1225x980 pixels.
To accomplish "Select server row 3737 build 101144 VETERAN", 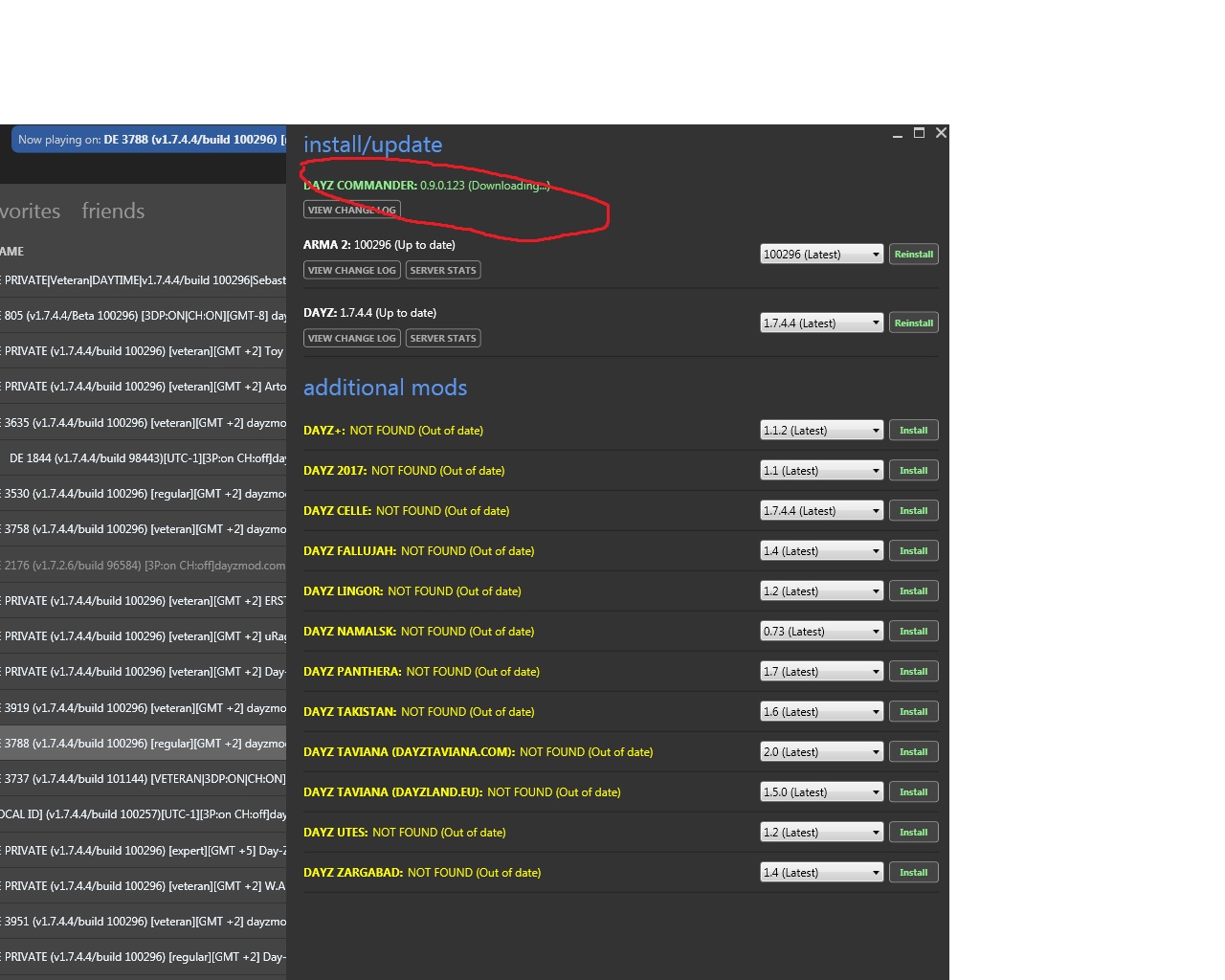I will [143, 779].
